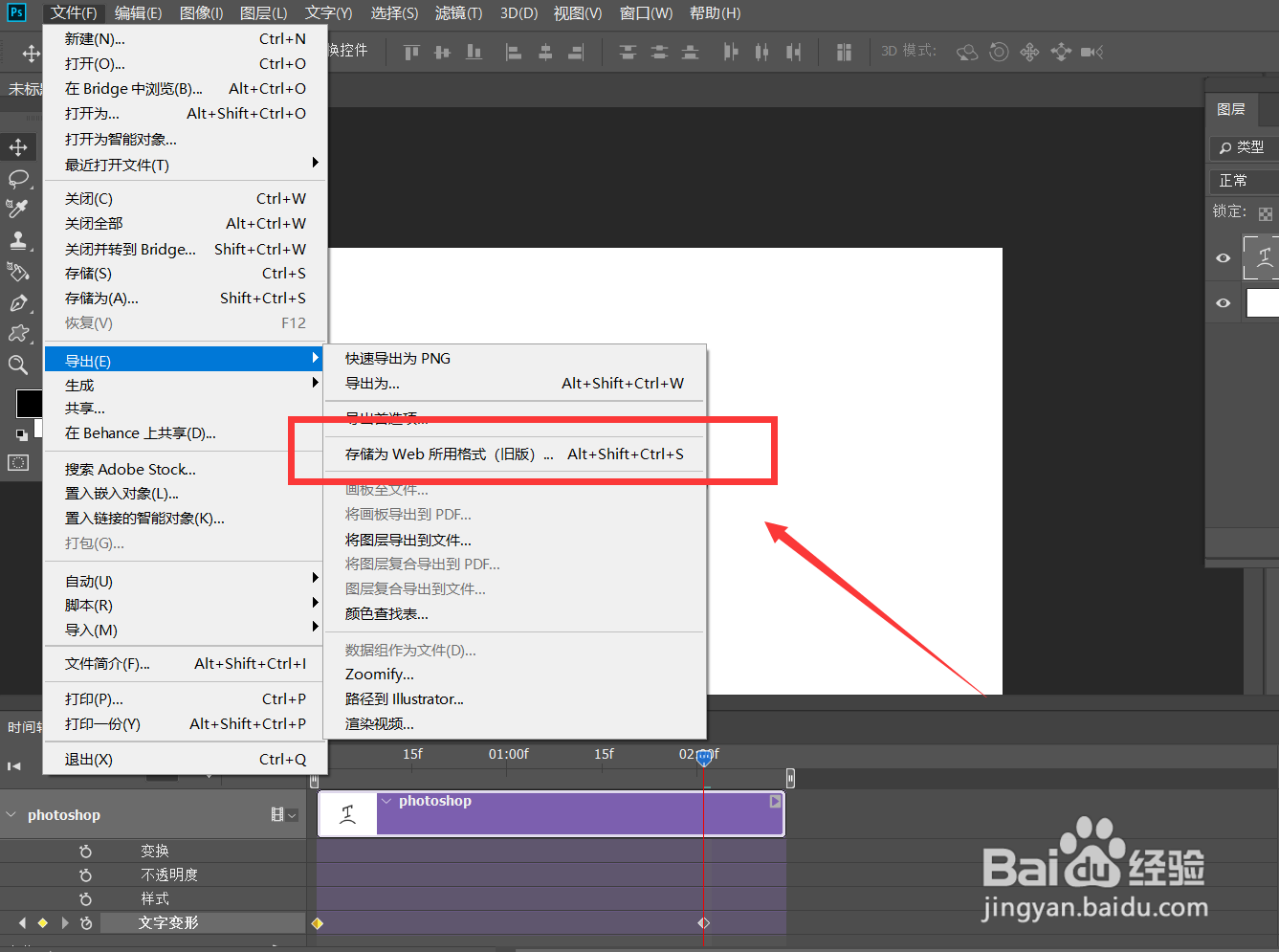
Task: Hide the text layer via eye icon
Action: point(1223,257)
